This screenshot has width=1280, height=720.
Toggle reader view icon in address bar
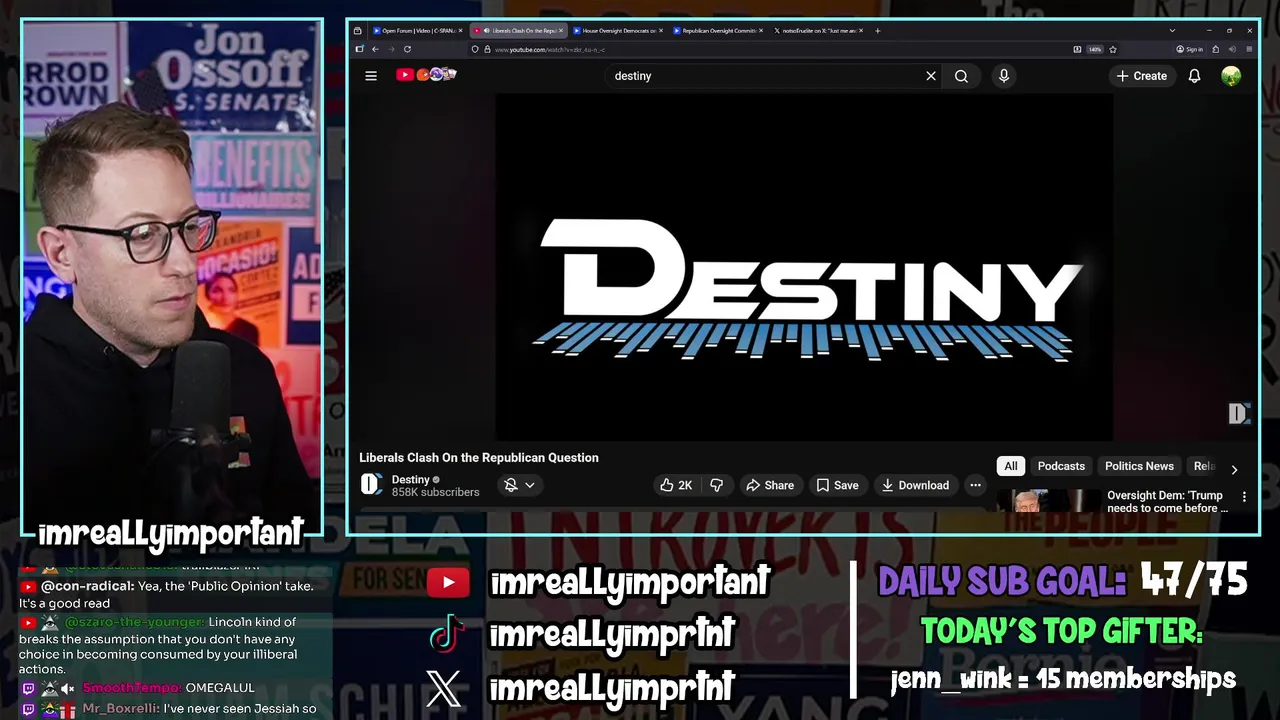pyautogui.click(x=1077, y=49)
